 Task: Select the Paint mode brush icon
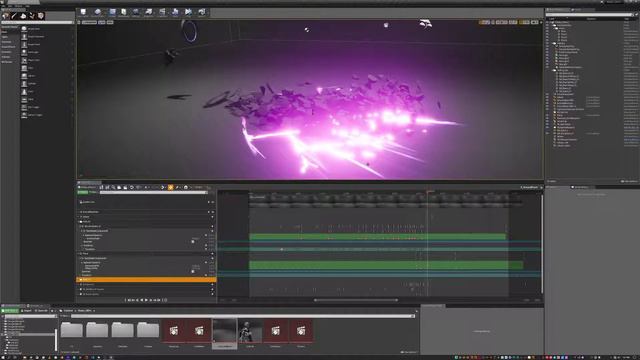14,16
